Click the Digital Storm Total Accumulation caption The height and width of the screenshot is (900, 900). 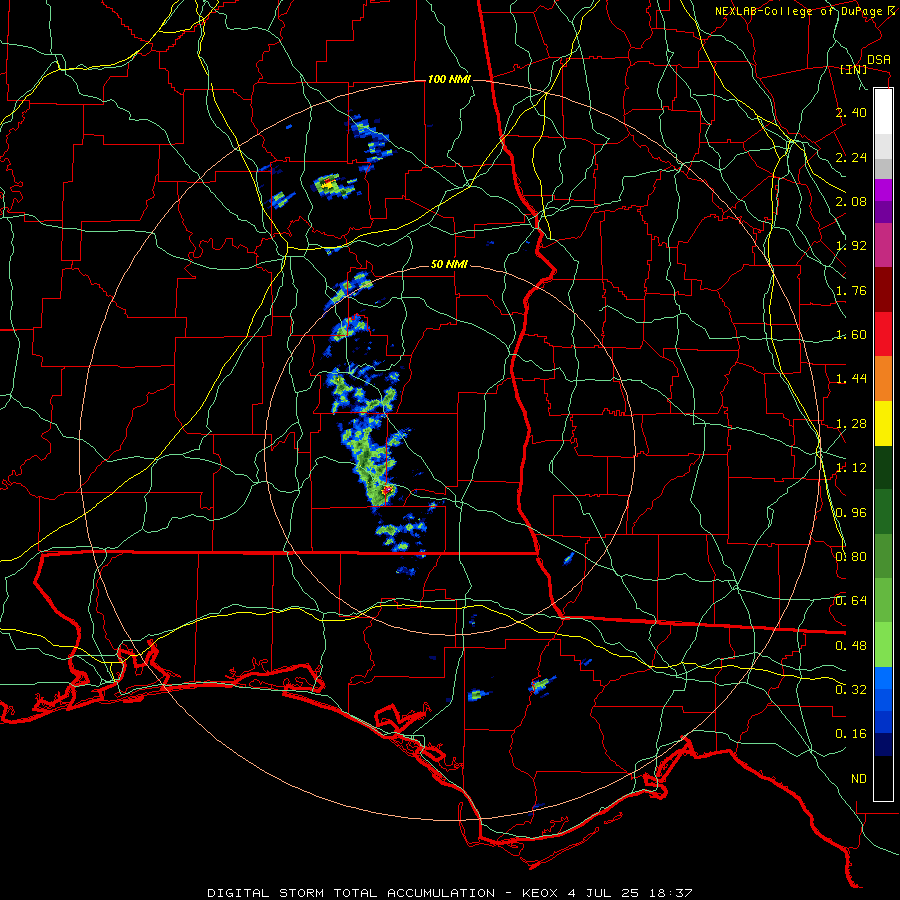(450, 893)
